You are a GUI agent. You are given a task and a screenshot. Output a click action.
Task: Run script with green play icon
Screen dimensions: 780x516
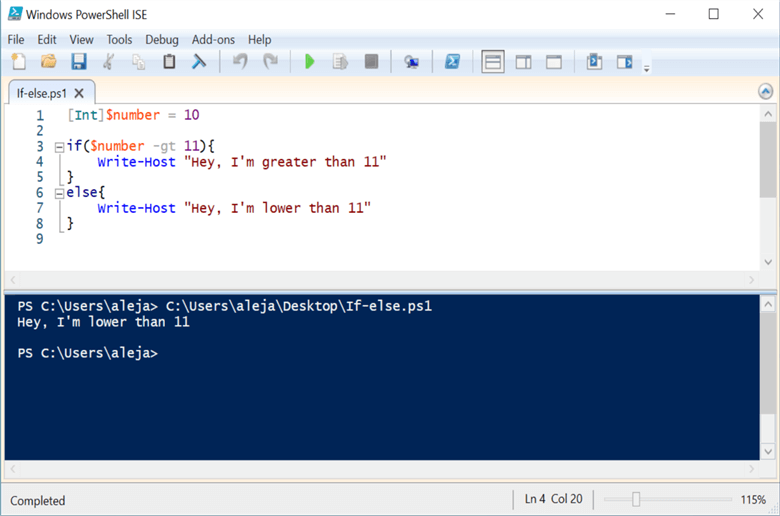(309, 62)
